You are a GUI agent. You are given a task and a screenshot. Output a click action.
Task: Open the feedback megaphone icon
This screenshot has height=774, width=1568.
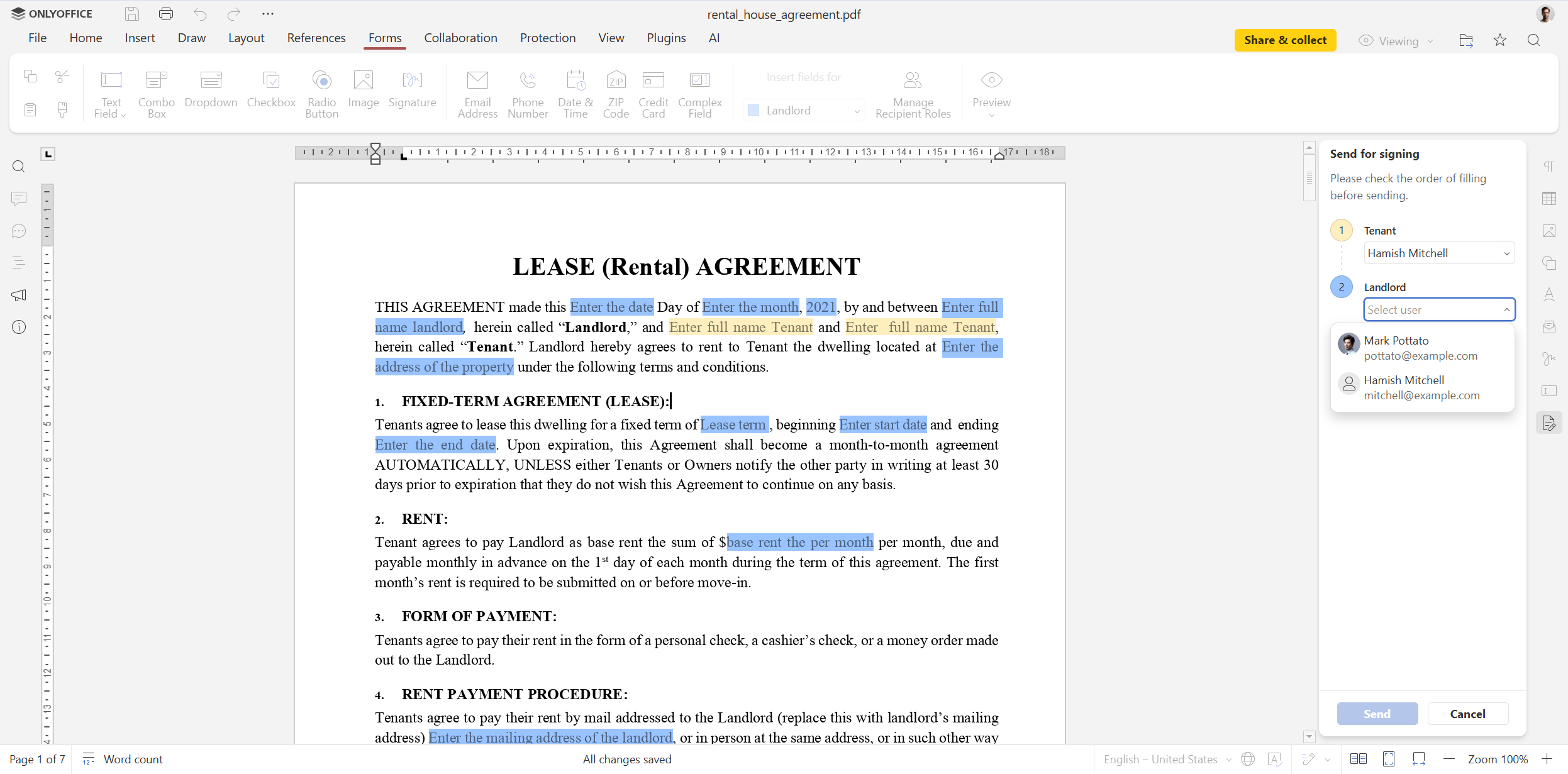click(19, 295)
